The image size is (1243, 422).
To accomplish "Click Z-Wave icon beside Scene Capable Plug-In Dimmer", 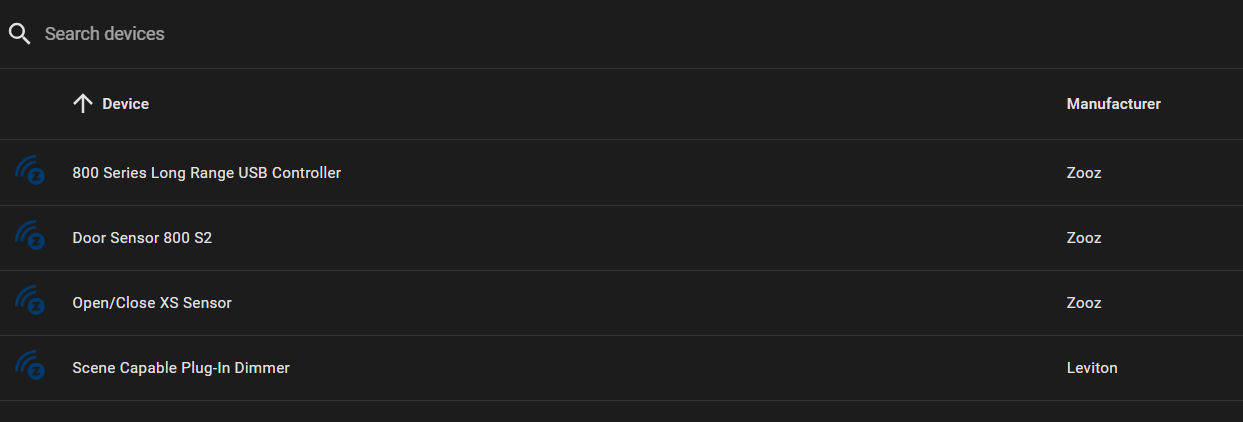I will tap(30, 368).
